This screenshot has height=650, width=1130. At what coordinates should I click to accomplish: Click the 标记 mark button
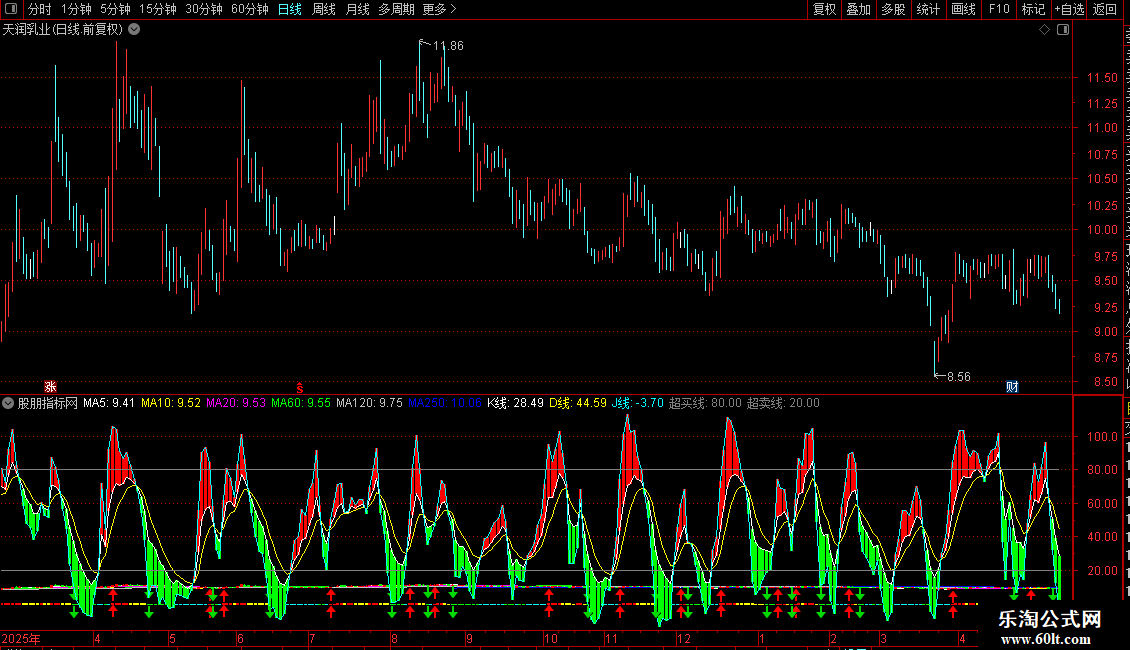(1033, 9)
